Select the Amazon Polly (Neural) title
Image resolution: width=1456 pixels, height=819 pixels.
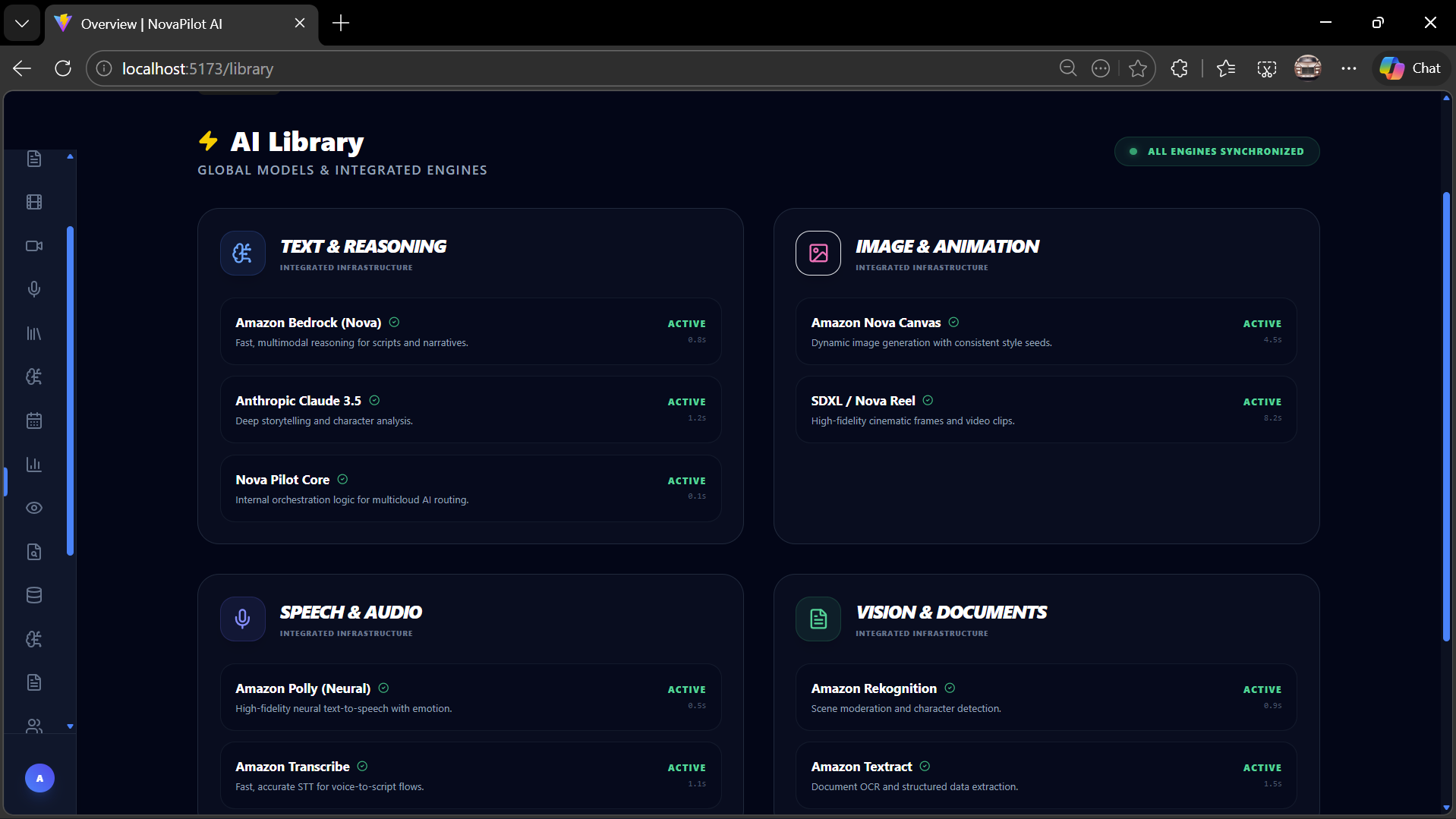pyautogui.click(x=303, y=688)
